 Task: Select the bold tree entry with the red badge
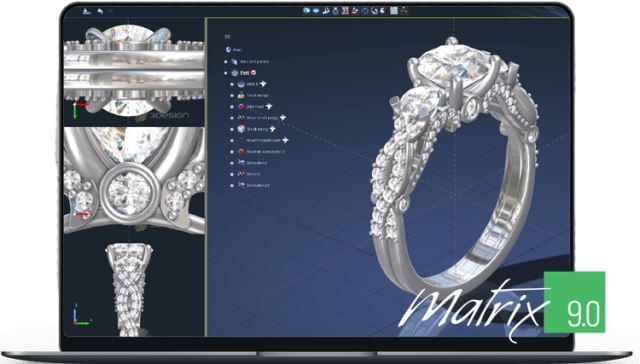244,73
